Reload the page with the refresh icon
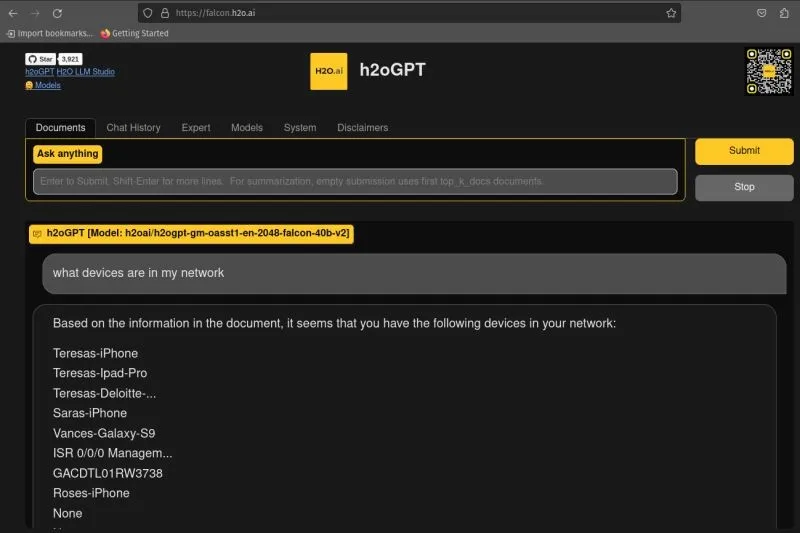800x533 pixels. point(57,13)
